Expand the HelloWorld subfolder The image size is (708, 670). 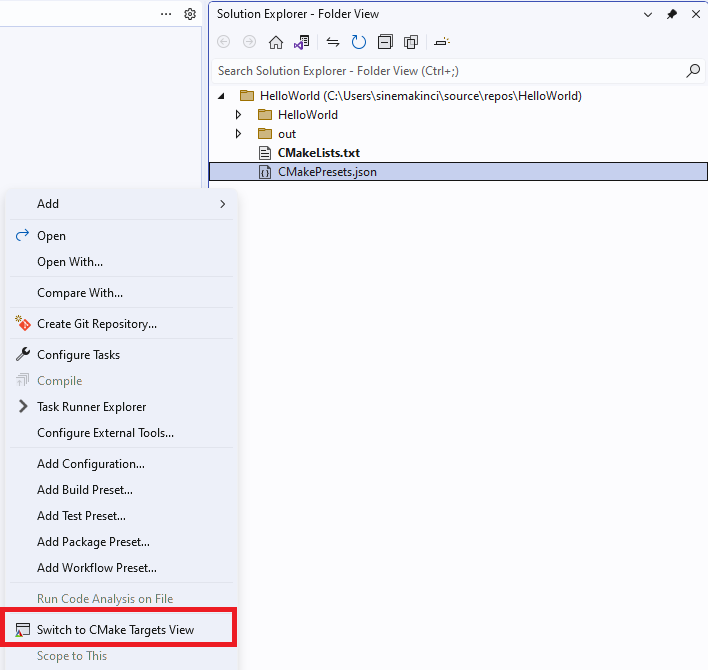coord(238,115)
